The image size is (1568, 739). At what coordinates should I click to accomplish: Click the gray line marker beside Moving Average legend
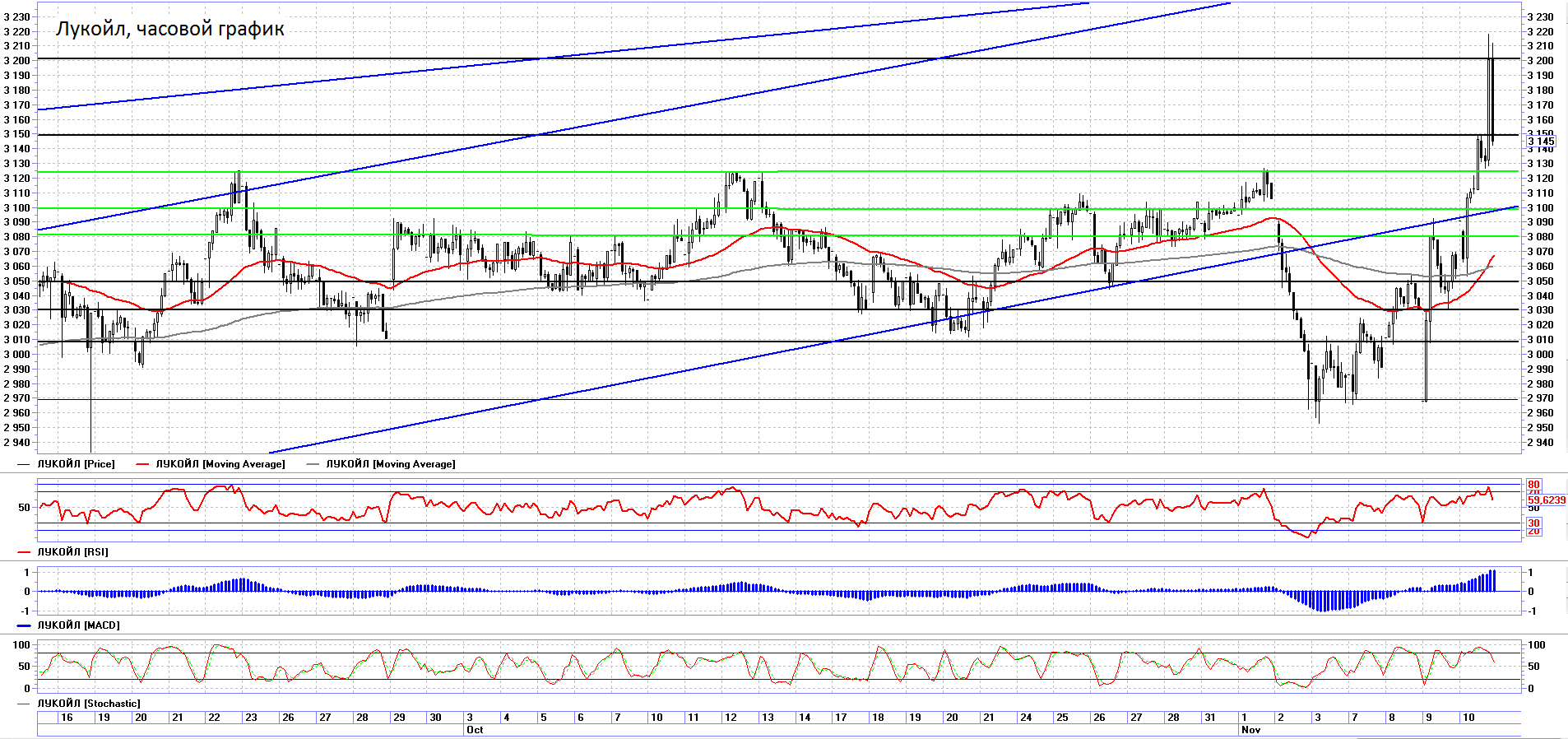click(313, 465)
